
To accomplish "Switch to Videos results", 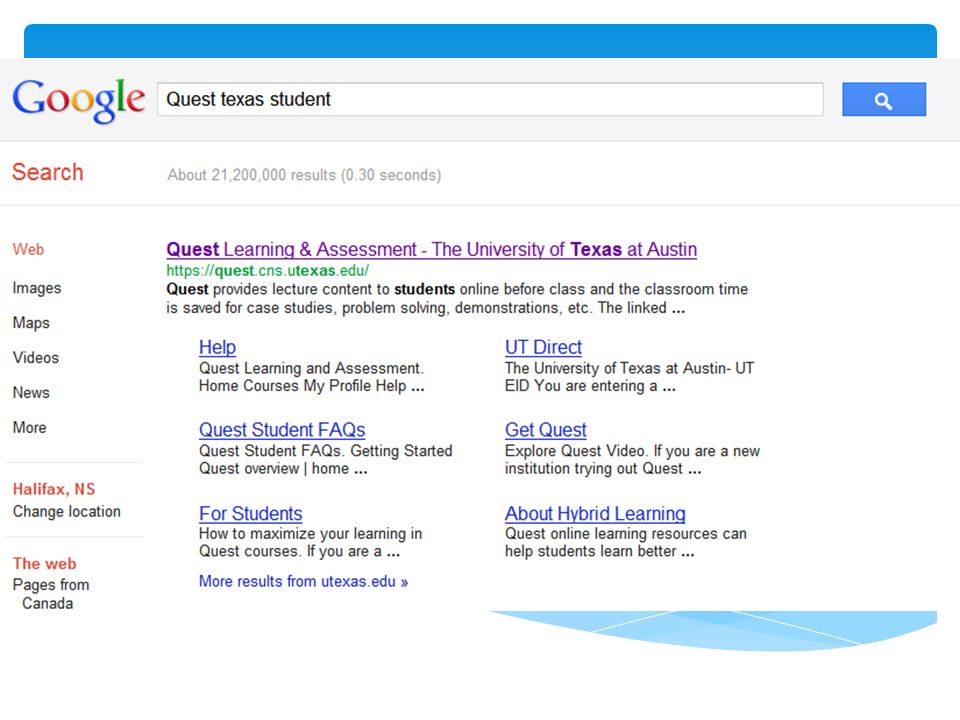I will pyautogui.click(x=36, y=358).
